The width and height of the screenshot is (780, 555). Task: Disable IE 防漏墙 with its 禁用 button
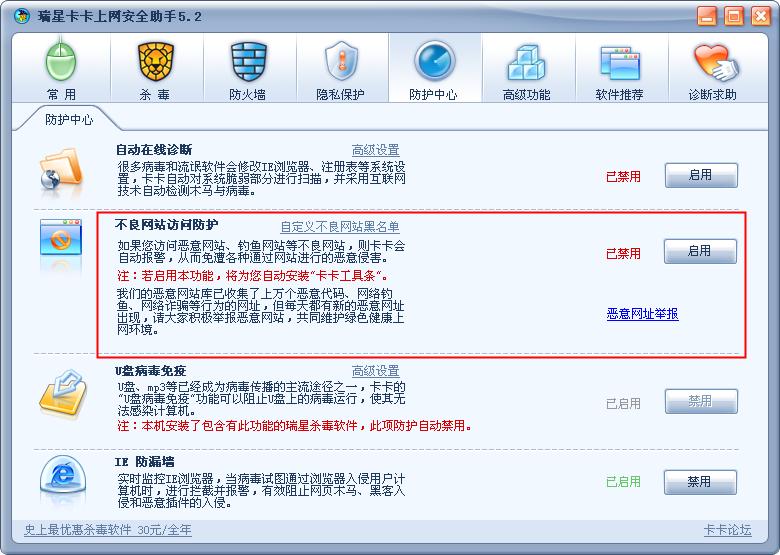(x=700, y=482)
